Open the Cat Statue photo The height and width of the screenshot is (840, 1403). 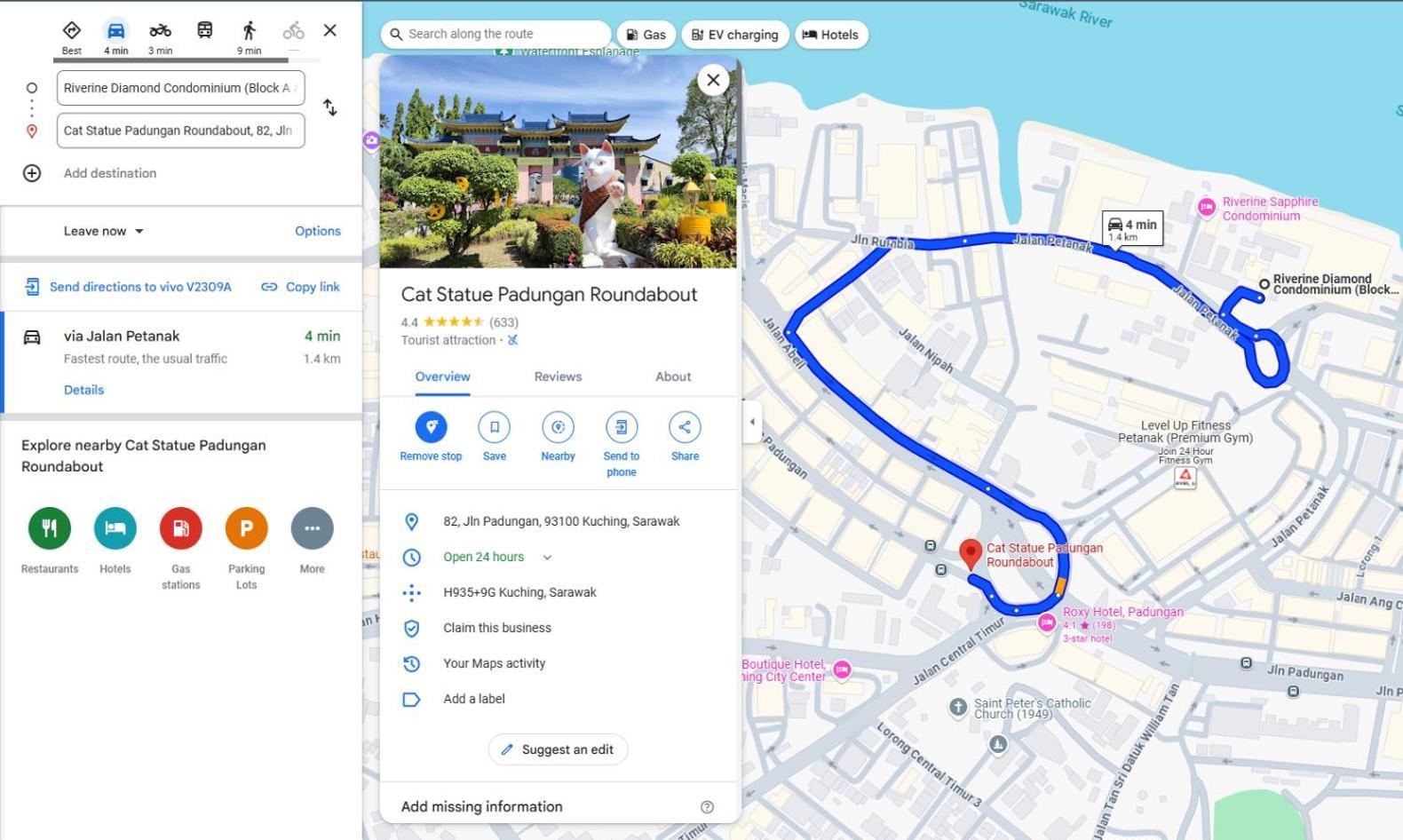pos(558,162)
